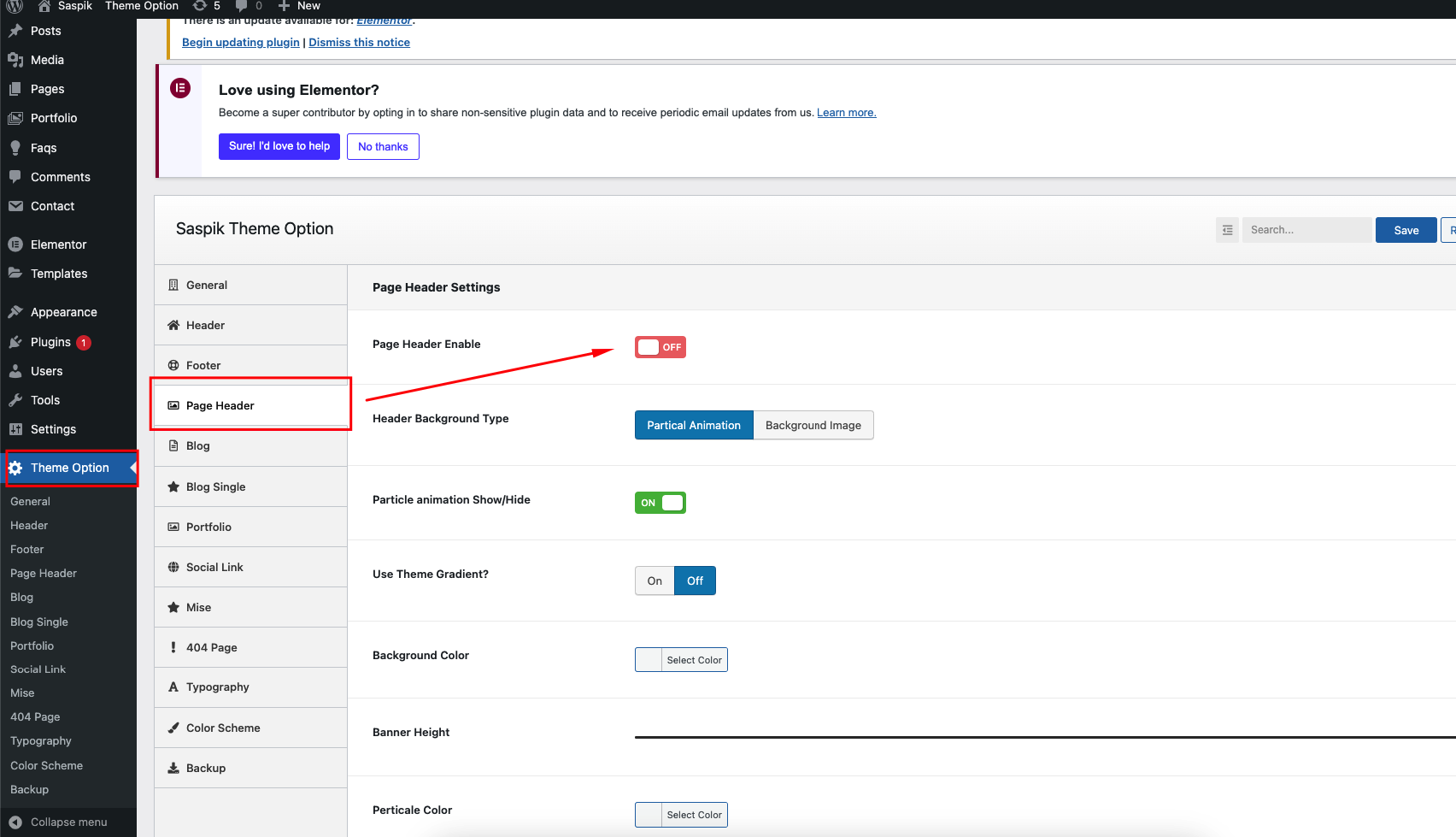Open Typography submenu under Theme Option
Viewport: 1456px width, 837px height.
[x=41, y=741]
